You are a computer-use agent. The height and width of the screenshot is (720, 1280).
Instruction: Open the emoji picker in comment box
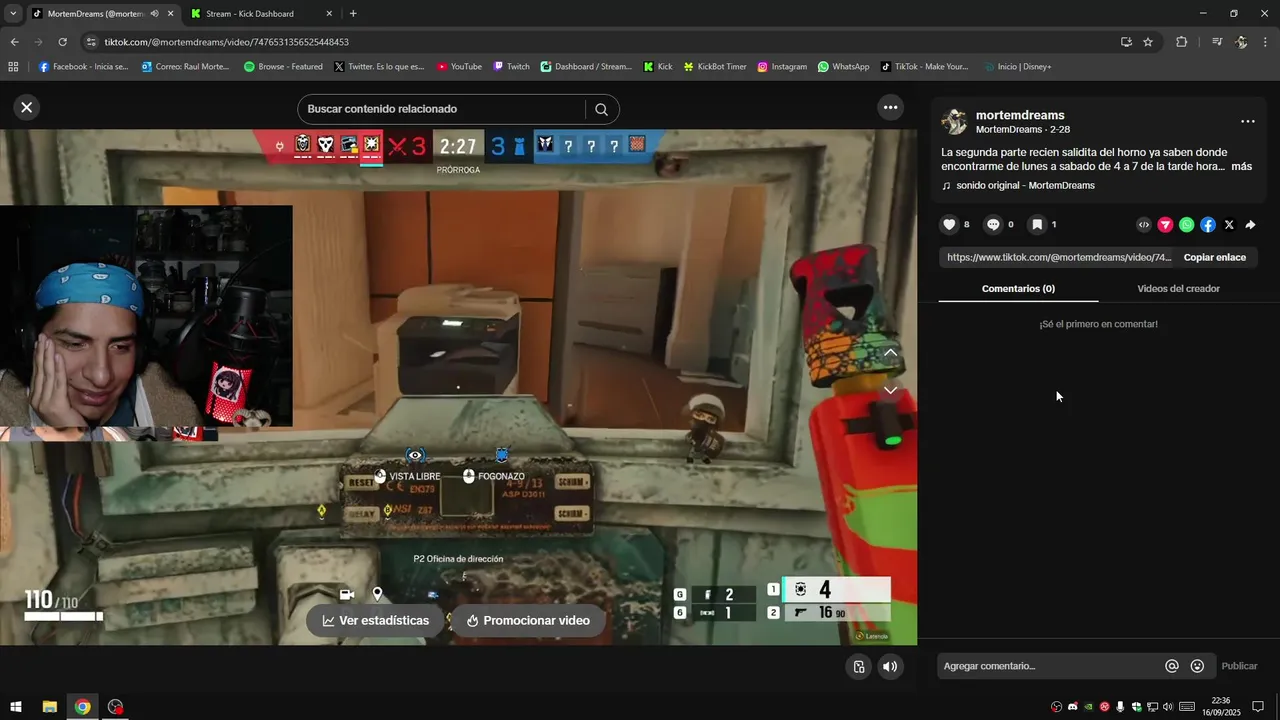[x=1197, y=666]
